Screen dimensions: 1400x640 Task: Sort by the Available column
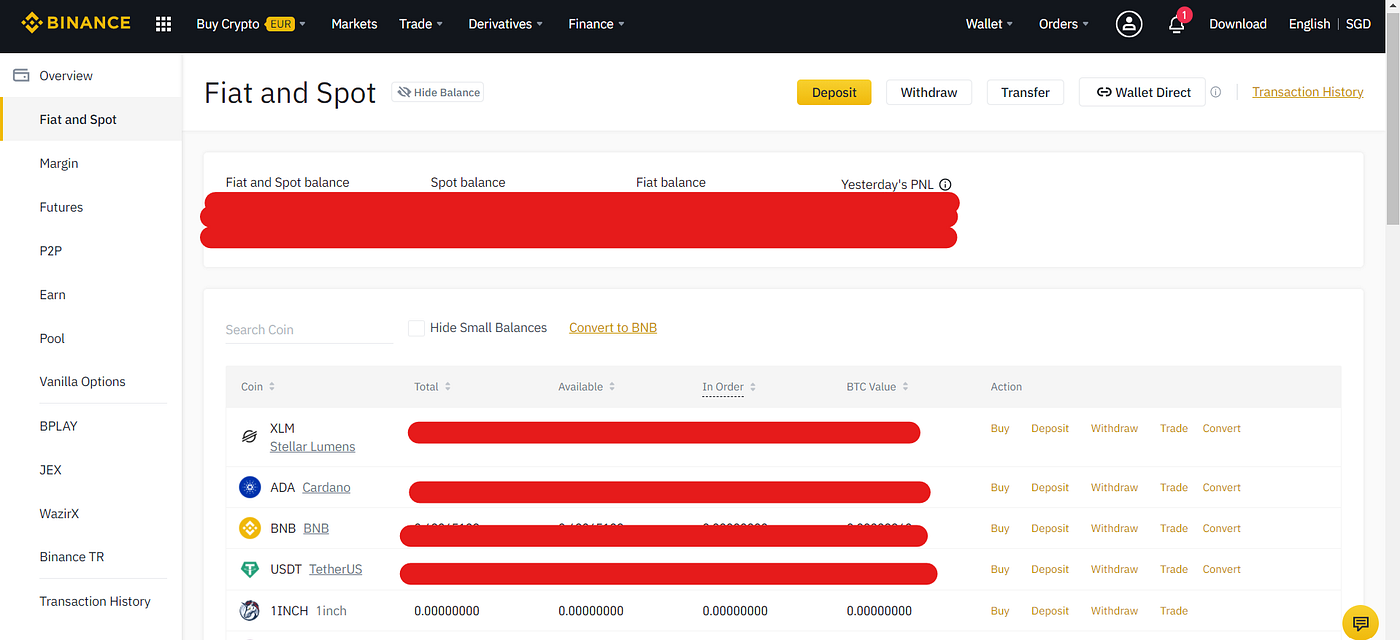(587, 387)
